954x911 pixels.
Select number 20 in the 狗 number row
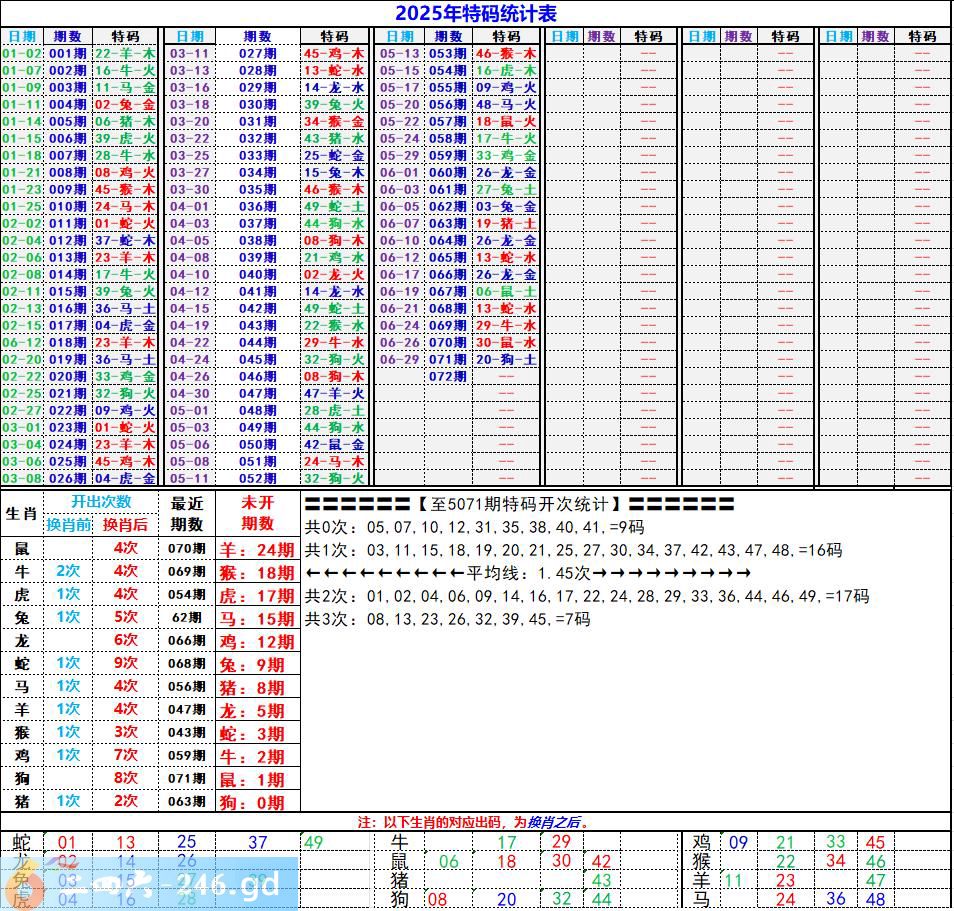click(x=506, y=899)
